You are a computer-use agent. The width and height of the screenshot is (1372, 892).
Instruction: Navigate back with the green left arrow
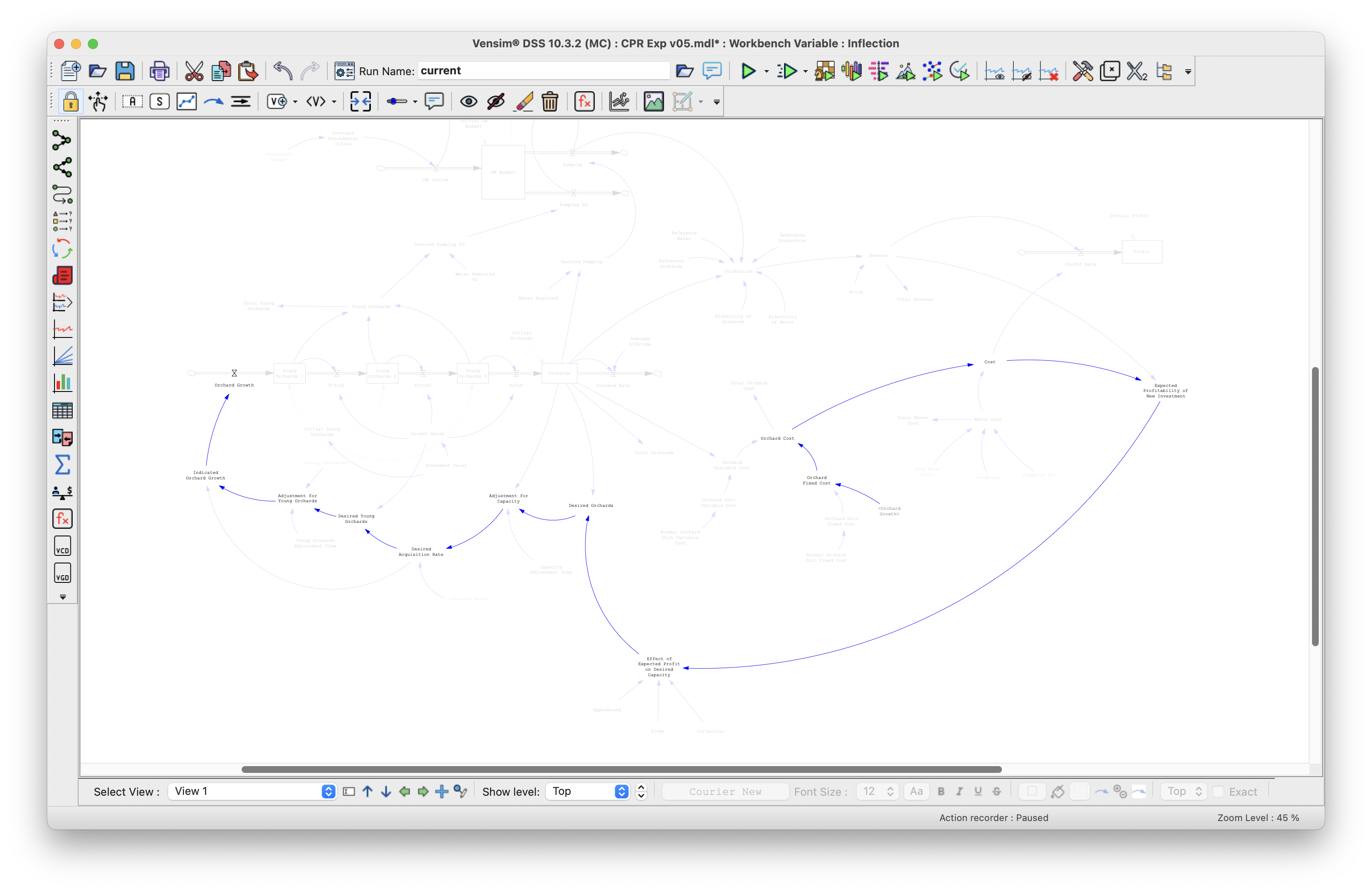point(405,791)
